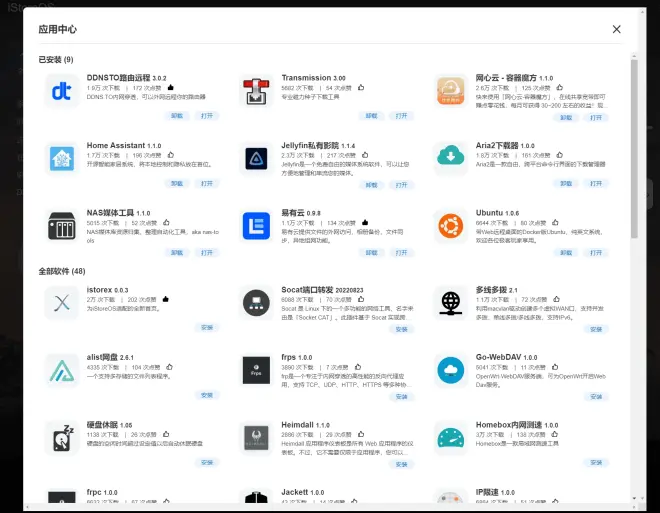
Task: Uninstall Transmission with 卸载 button
Action: click(371, 116)
